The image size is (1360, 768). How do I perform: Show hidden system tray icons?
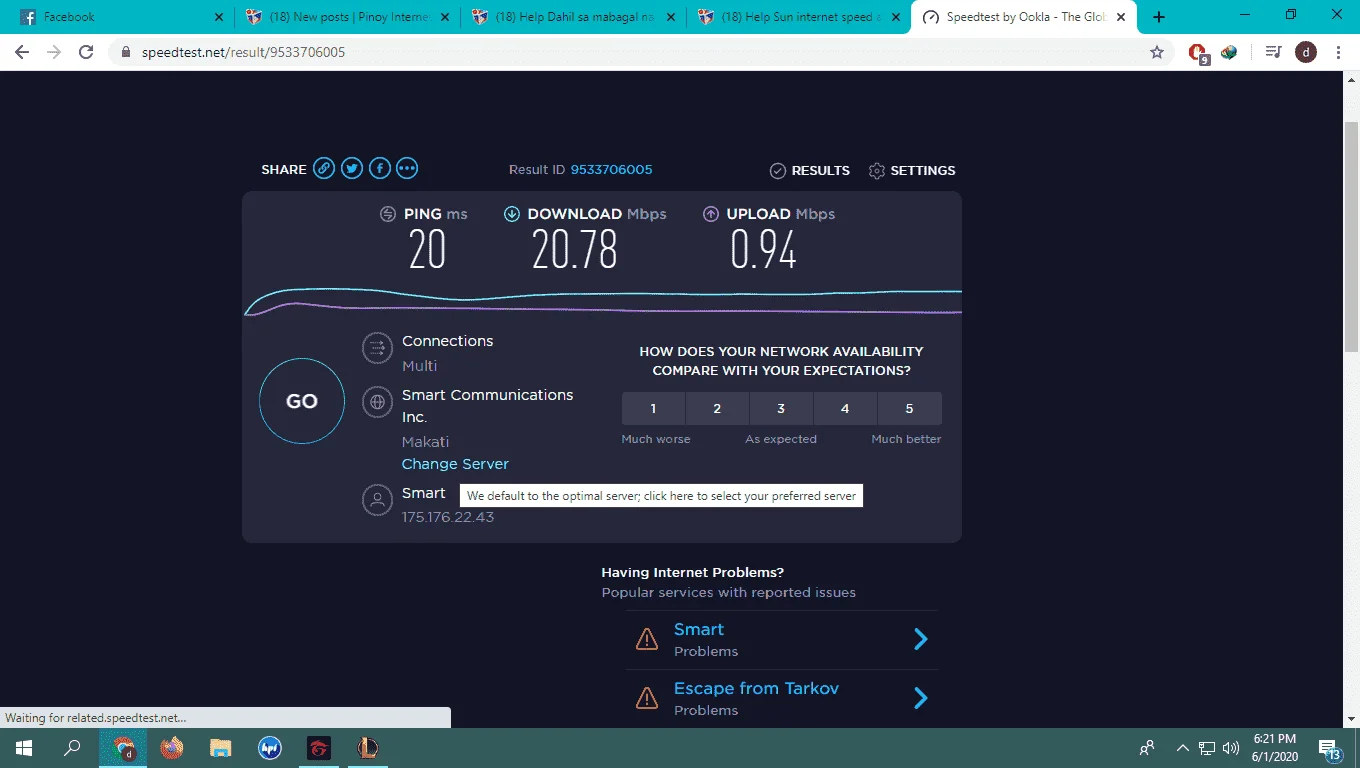1183,748
